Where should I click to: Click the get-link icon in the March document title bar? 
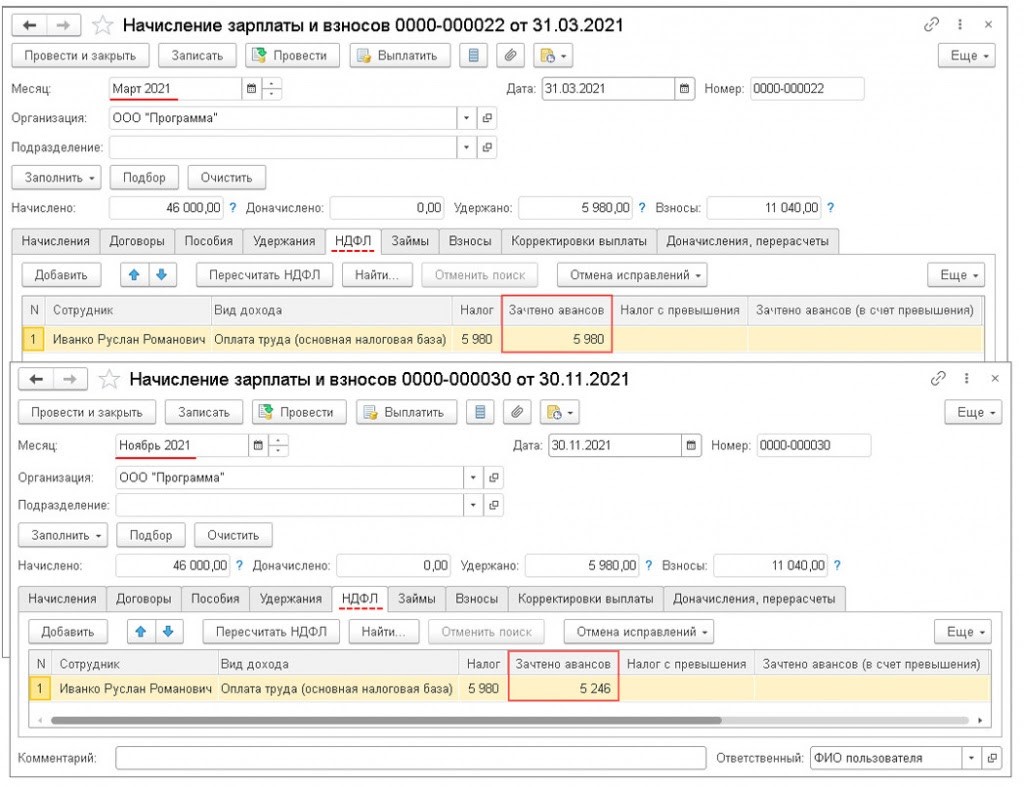tap(930, 24)
